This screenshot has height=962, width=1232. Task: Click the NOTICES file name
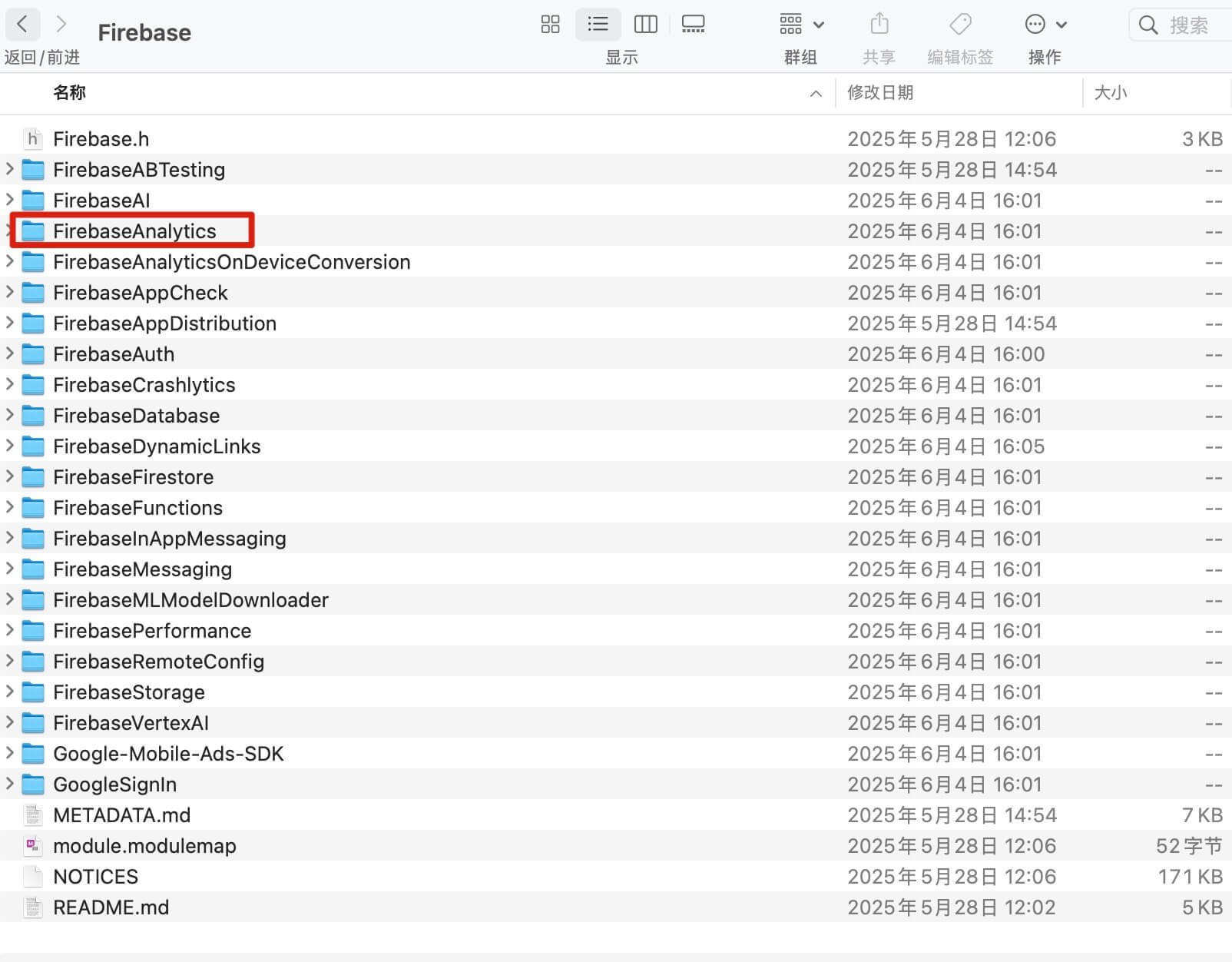click(95, 877)
